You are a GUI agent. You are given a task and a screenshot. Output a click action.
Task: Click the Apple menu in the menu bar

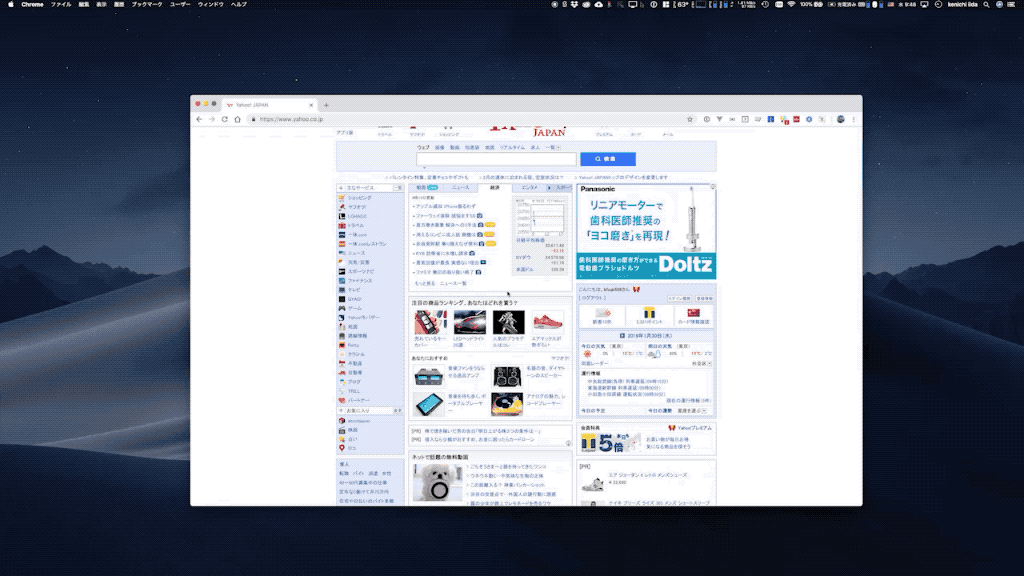point(10,5)
